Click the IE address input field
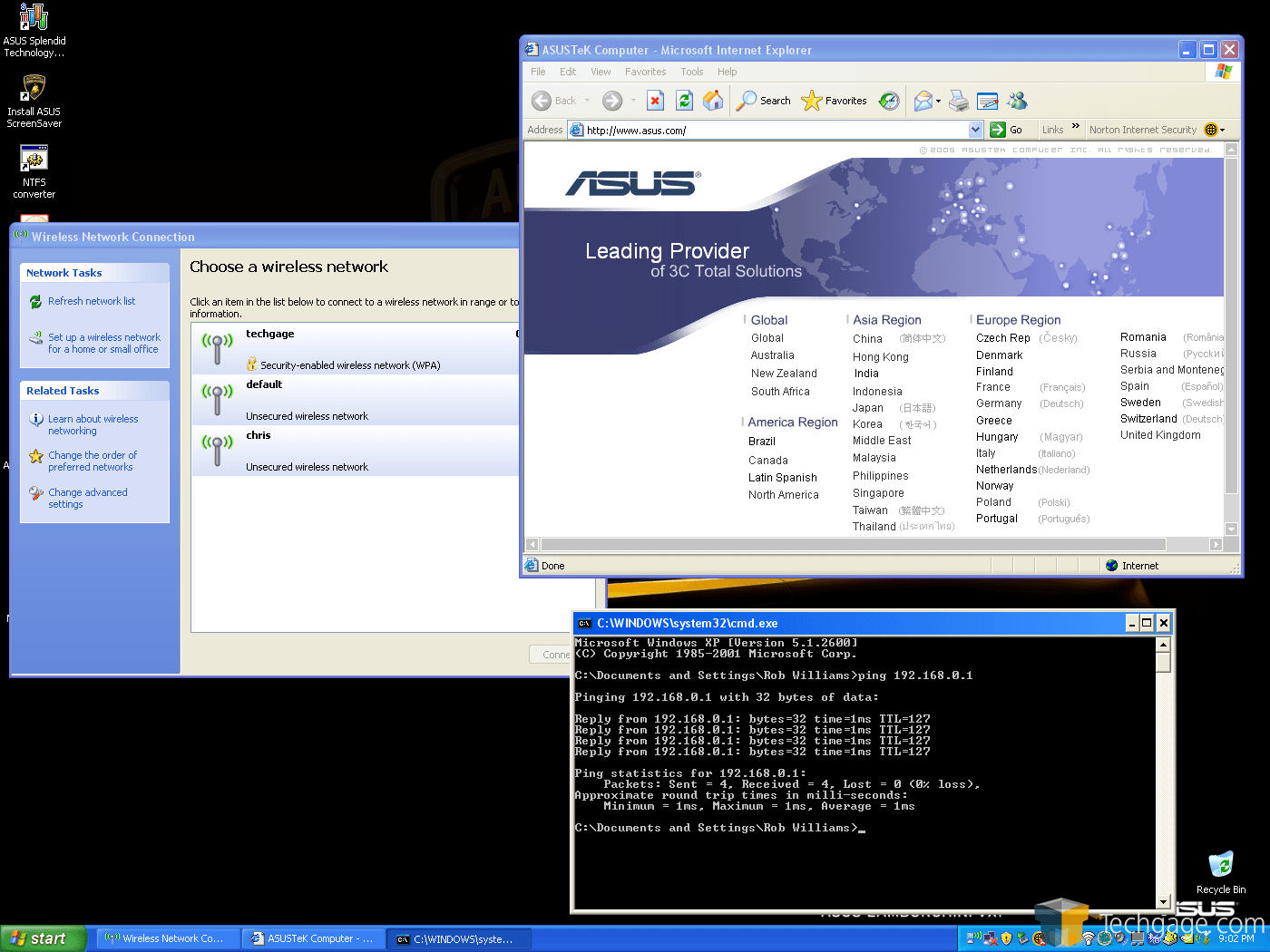The width and height of the screenshot is (1270, 952). [777, 130]
